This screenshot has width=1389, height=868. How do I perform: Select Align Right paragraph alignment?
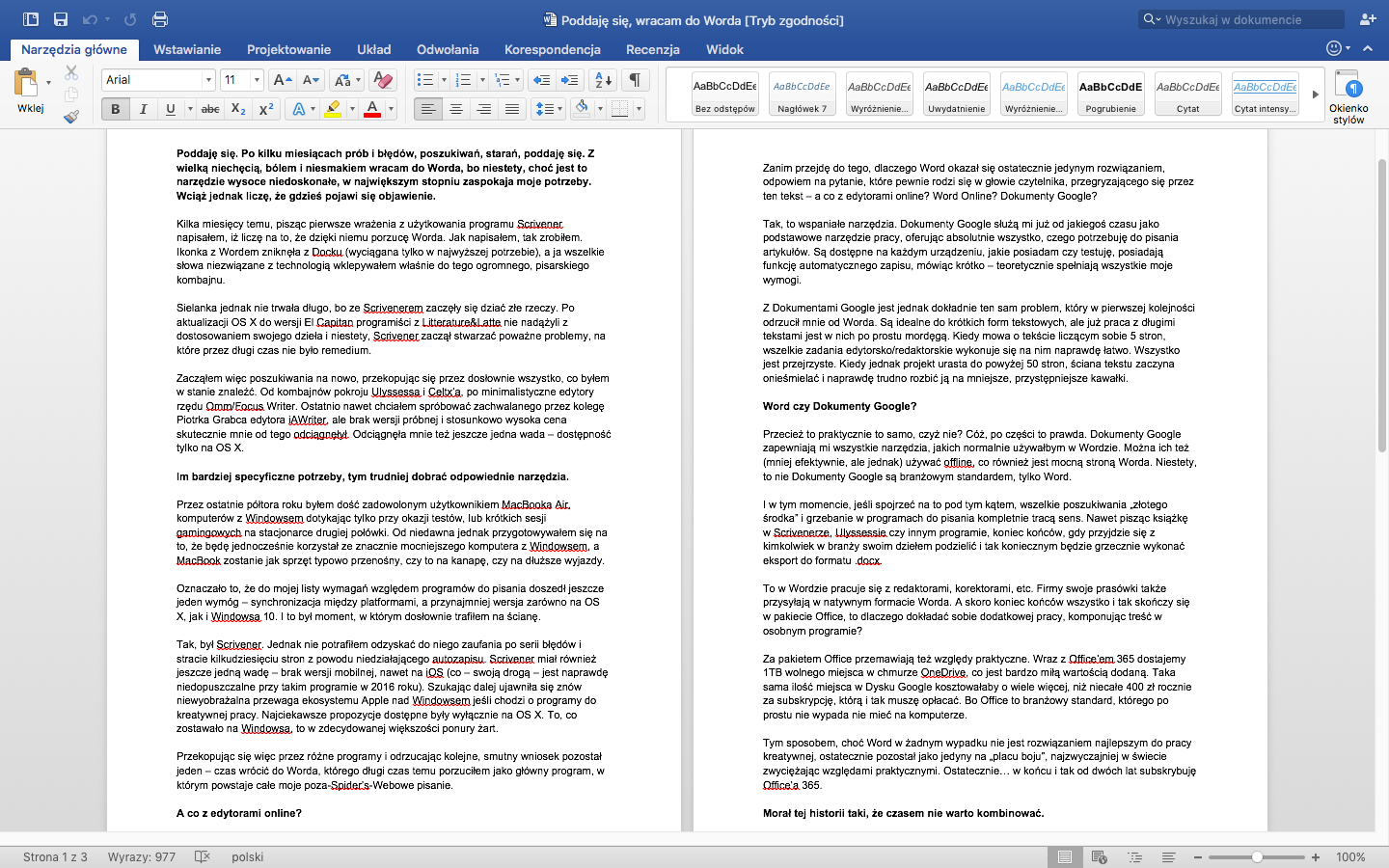click(484, 109)
